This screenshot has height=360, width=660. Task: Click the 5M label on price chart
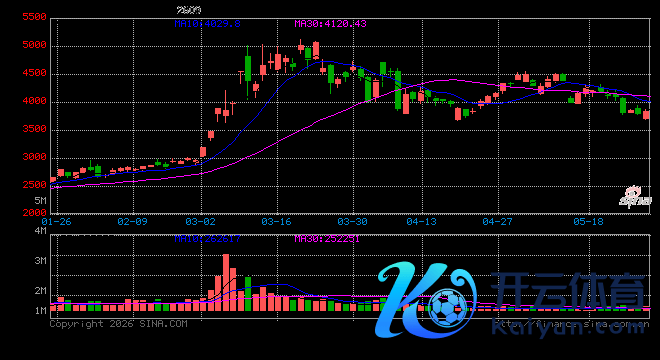click(x=40, y=200)
